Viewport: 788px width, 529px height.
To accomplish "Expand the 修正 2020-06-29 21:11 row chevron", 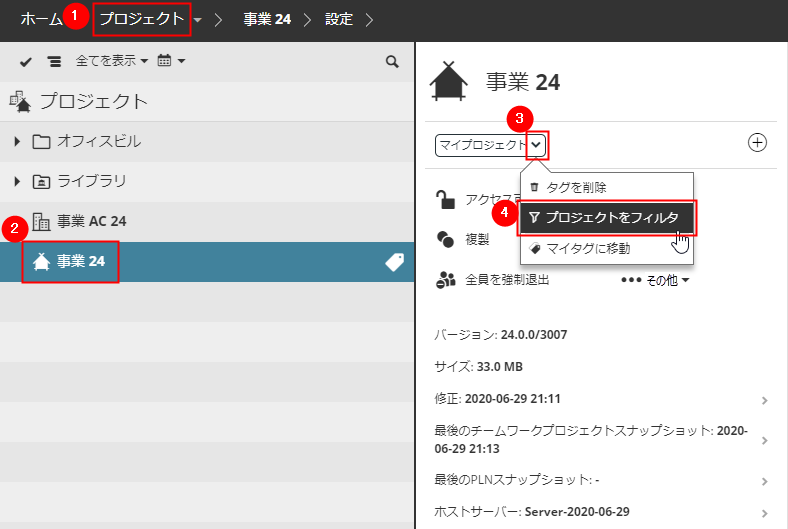I will pyautogui.click(x=764, y=400).
